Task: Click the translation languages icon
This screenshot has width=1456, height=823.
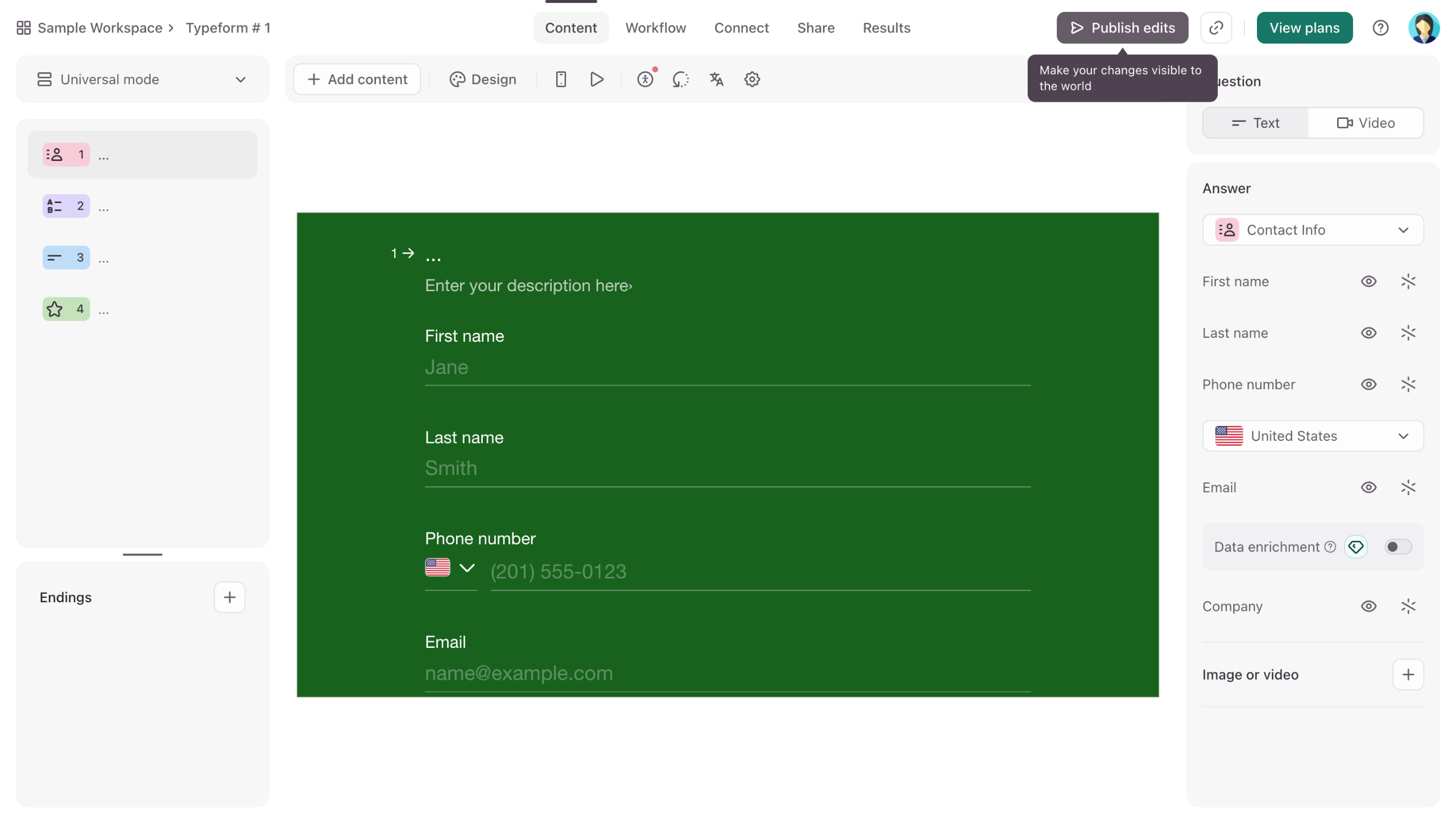Action: pyautogui.click(x=716, y=79)
